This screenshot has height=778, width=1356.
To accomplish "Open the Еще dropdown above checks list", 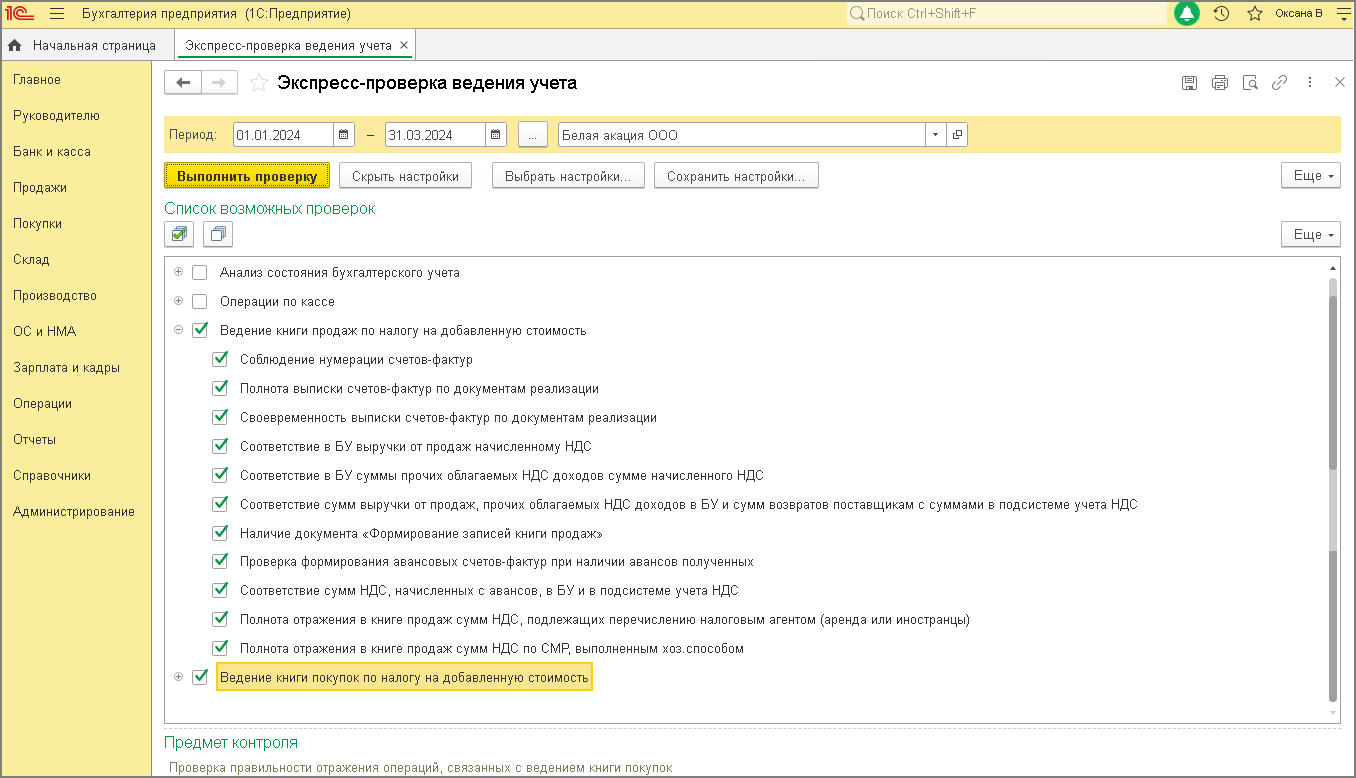I will coord(1310,234).
